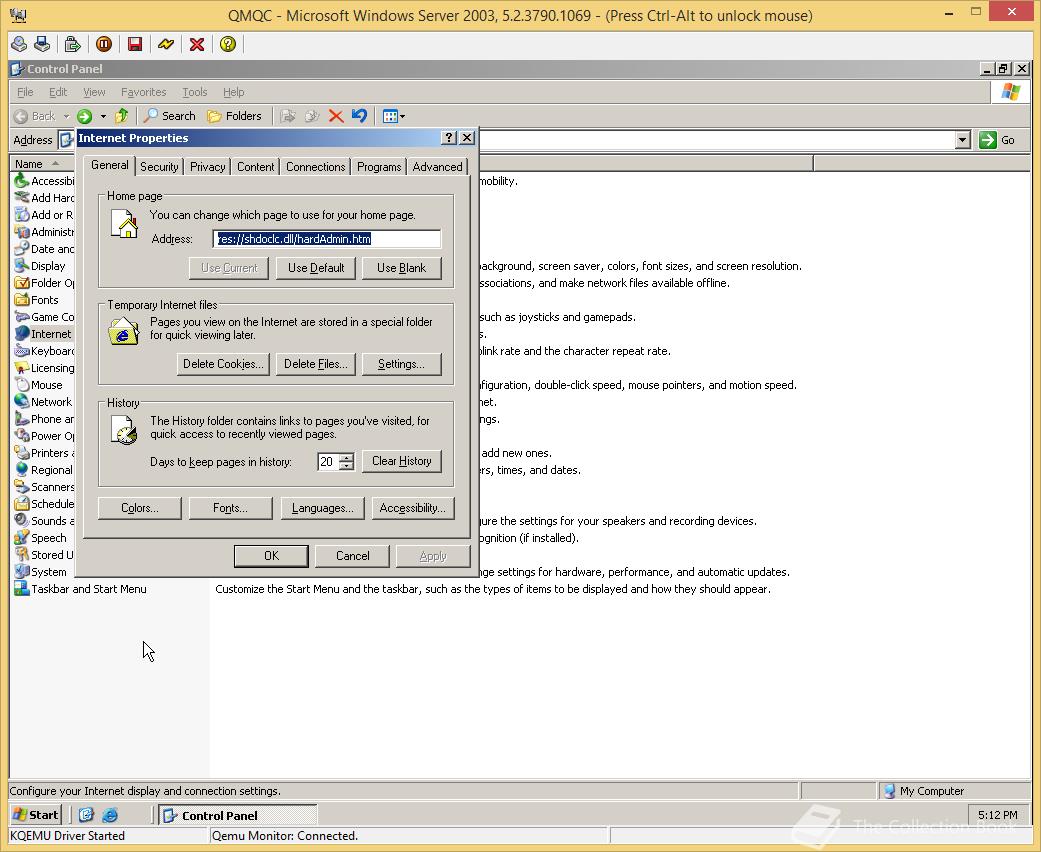Select the Speech item in list
Screen dimensions: 1041x852
[x=40, y=537]
